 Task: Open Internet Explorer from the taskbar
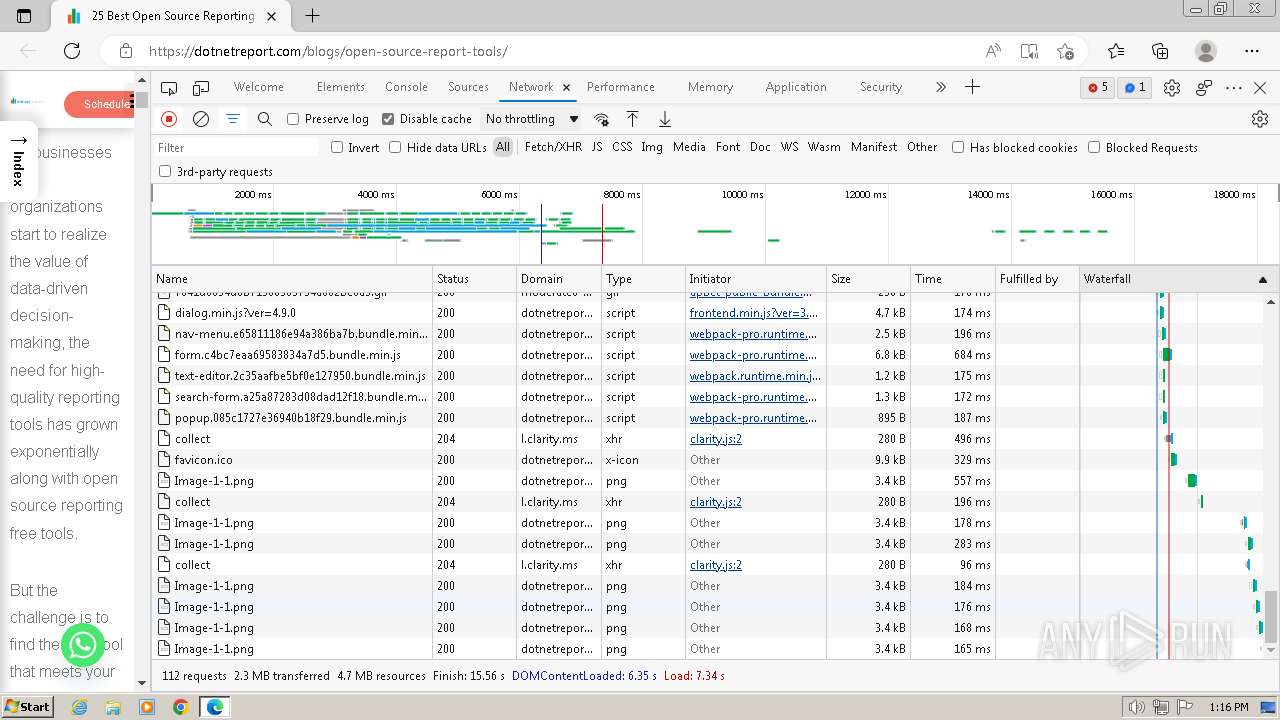click(x=79, y=707)
